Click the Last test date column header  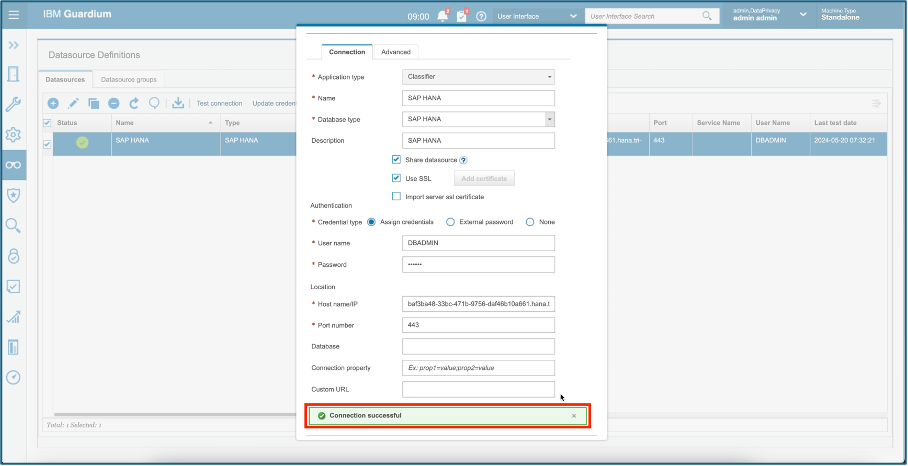(x=848, y=123)
